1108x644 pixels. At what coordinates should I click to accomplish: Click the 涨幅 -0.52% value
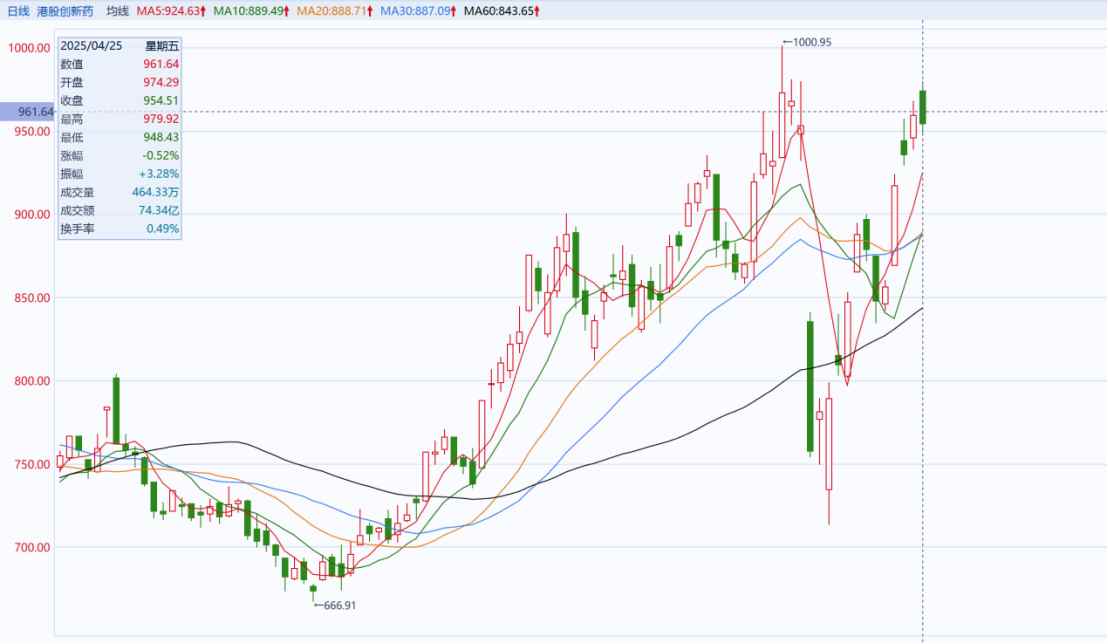tap(160, 156)
